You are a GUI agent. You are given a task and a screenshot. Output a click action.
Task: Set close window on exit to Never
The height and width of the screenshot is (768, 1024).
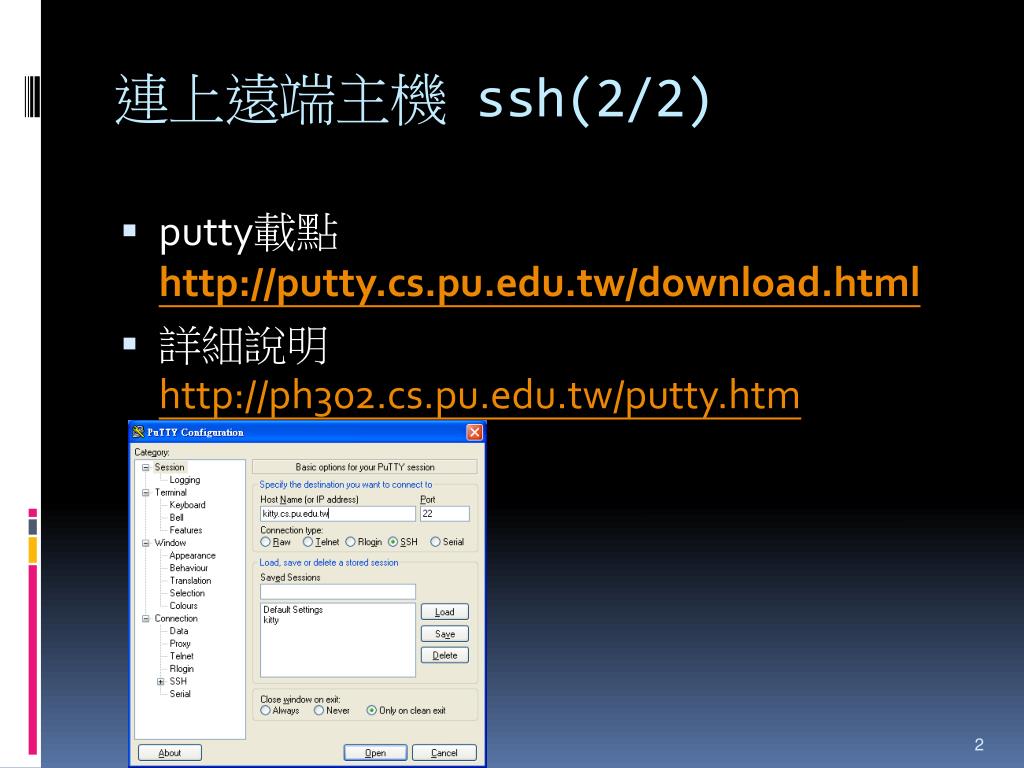click(319, 711)
